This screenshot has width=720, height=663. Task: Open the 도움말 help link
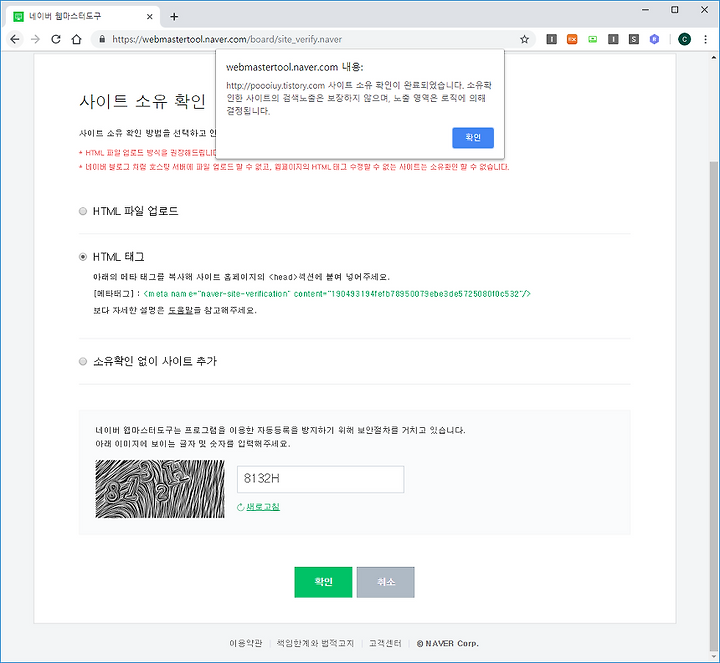click(x=180, y=310)
